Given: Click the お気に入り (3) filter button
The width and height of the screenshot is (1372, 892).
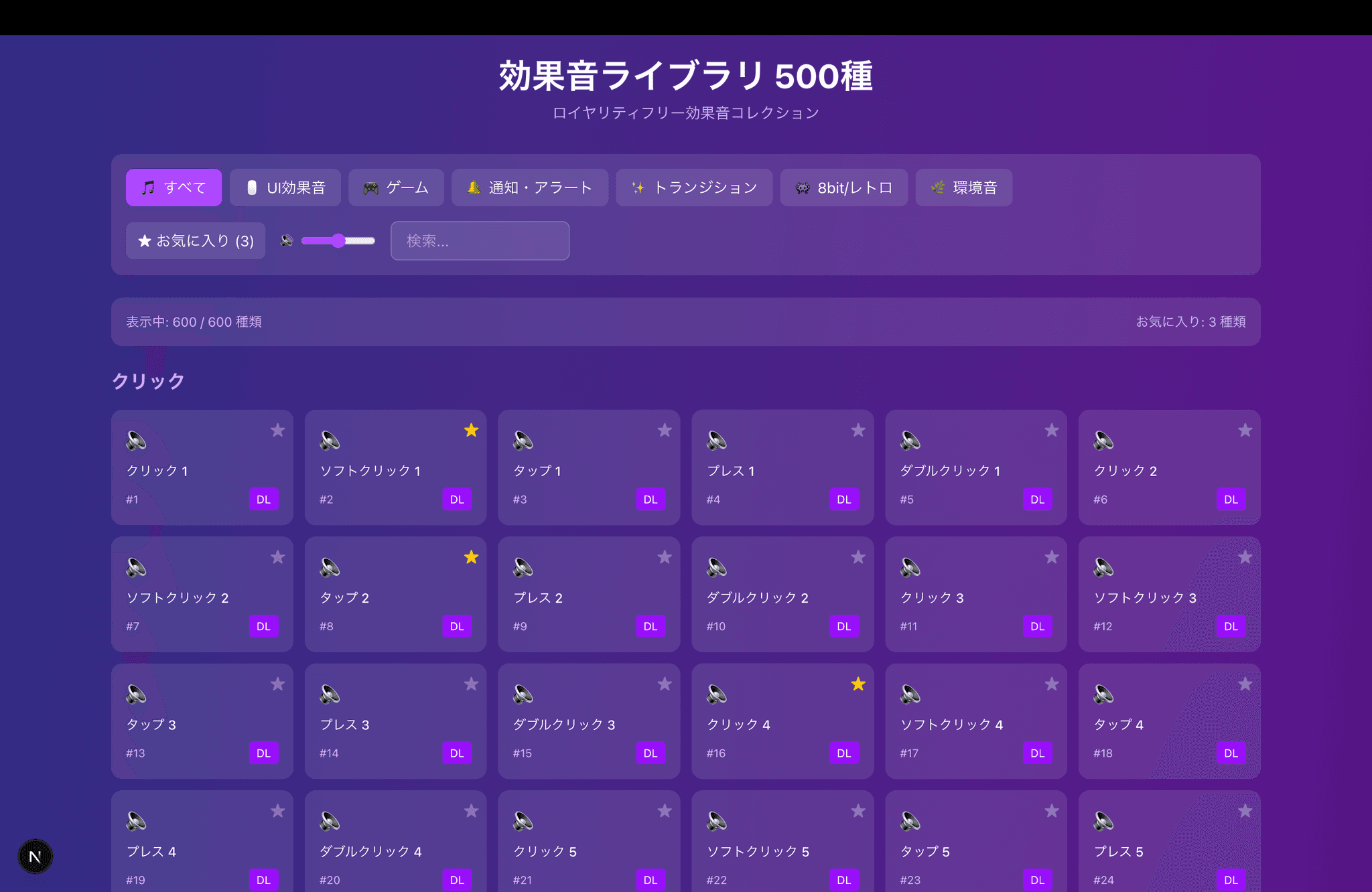Looking at the screenshot, I should tap(195, 240).
